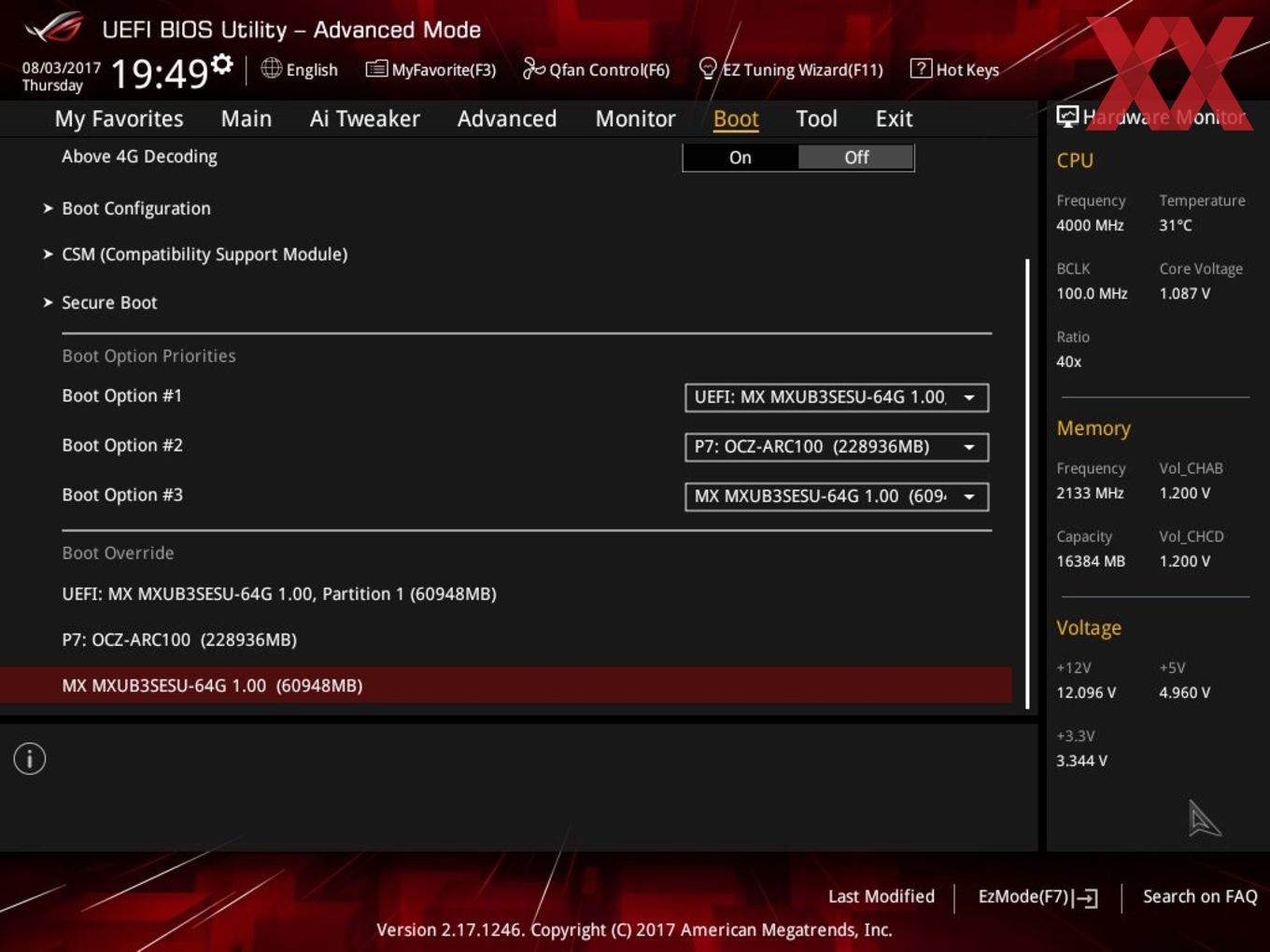
Task: Open Qfan Control(F6)
Action: 609,70
